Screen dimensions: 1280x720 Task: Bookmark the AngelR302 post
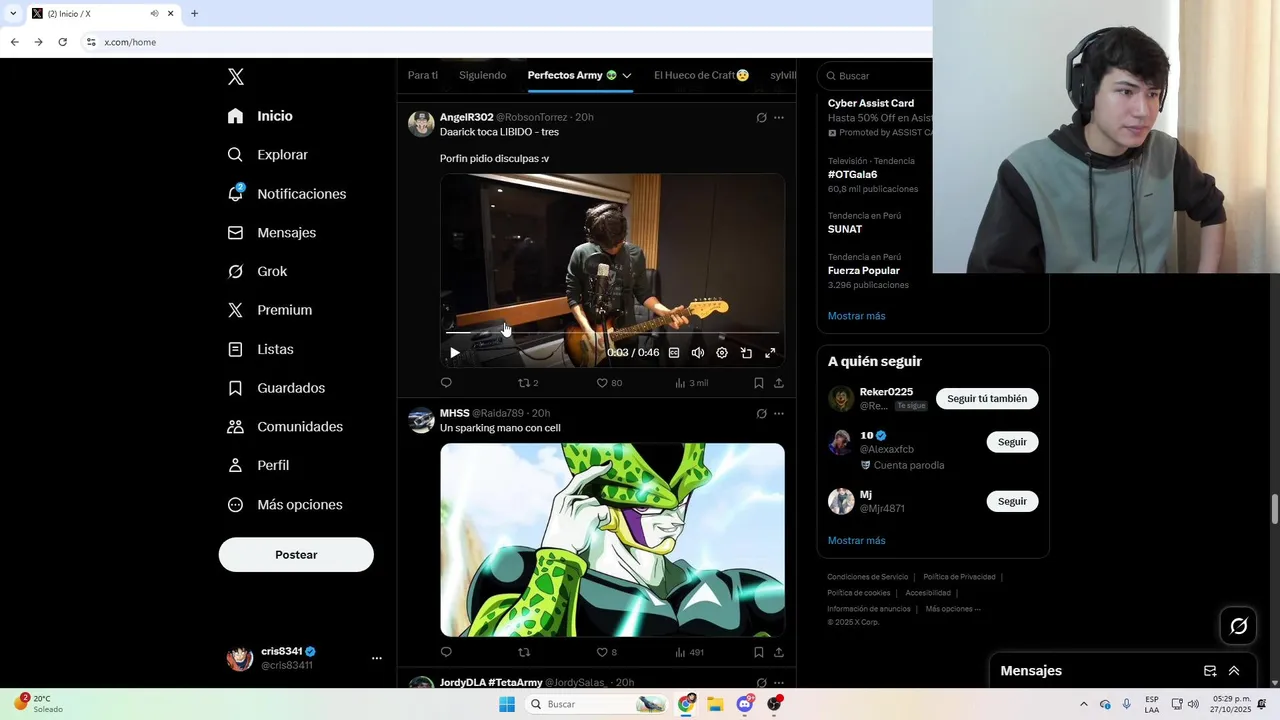pos(759,382)
